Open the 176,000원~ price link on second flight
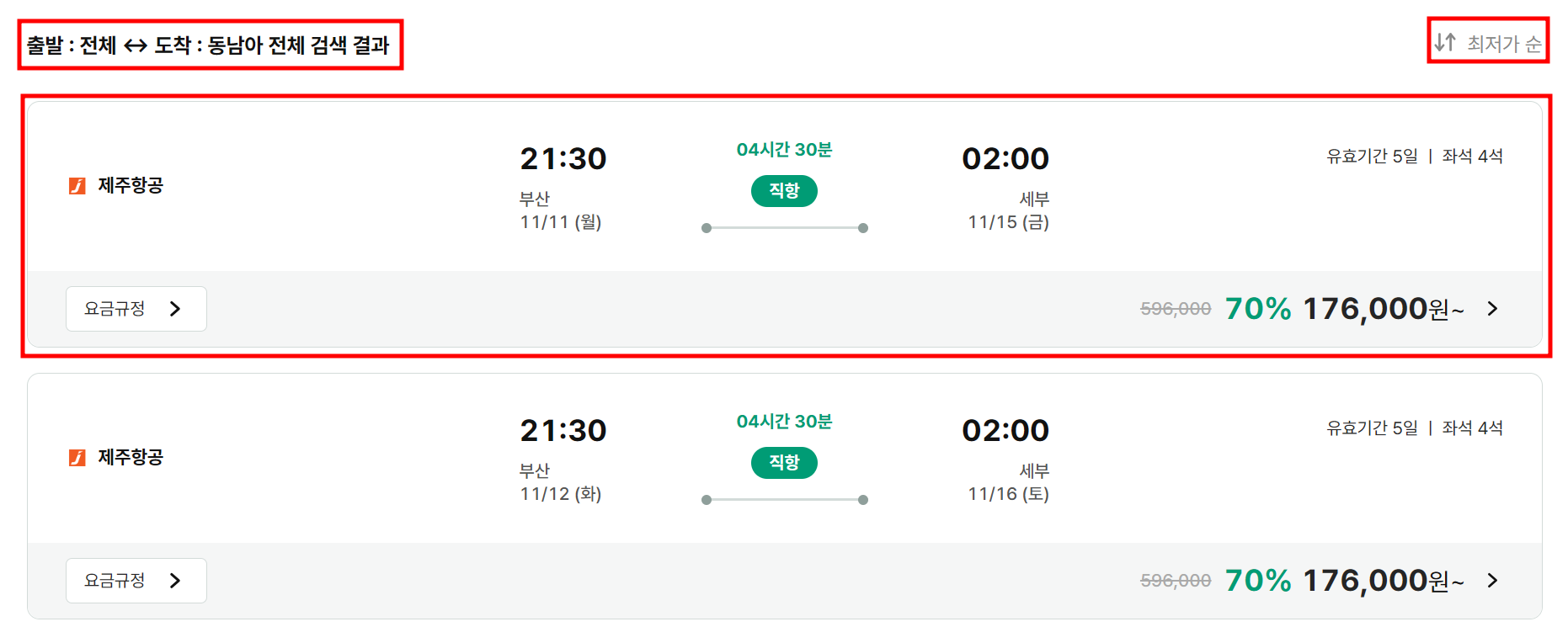This screenshot has width=1568, height=627. [x=1381, y=580]
